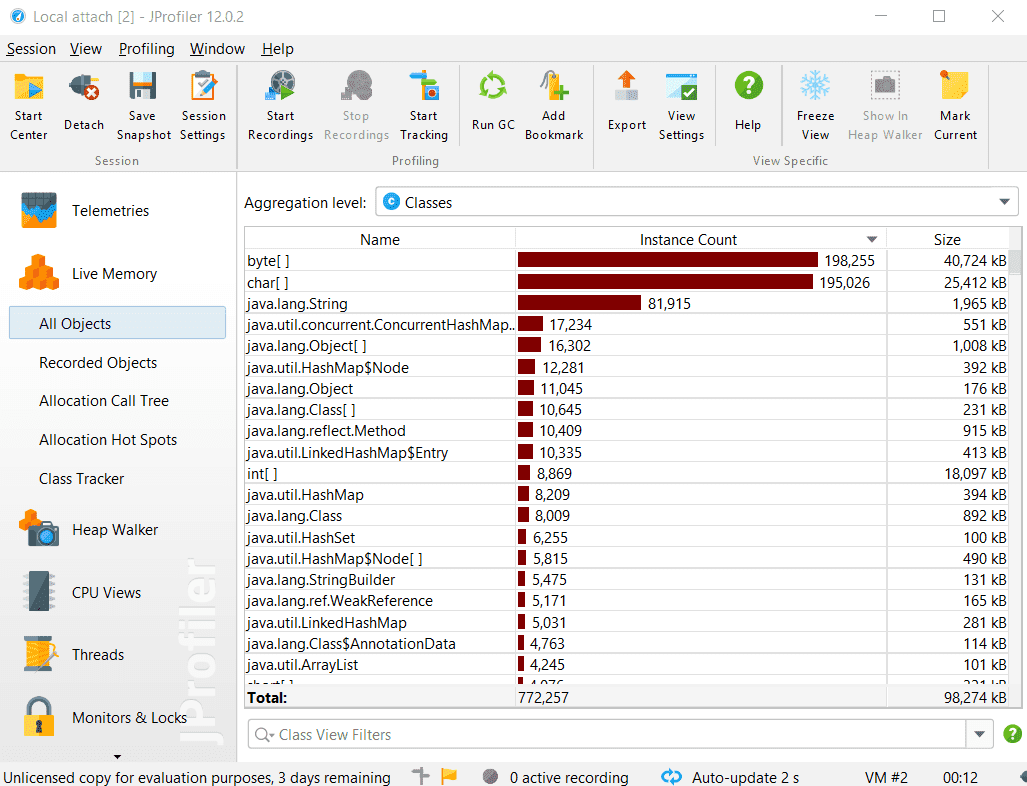The width and height of the screenshot is (1027, 786).
Task: Select the java.lang.StringBuilder row
Action: pos(627,580)
